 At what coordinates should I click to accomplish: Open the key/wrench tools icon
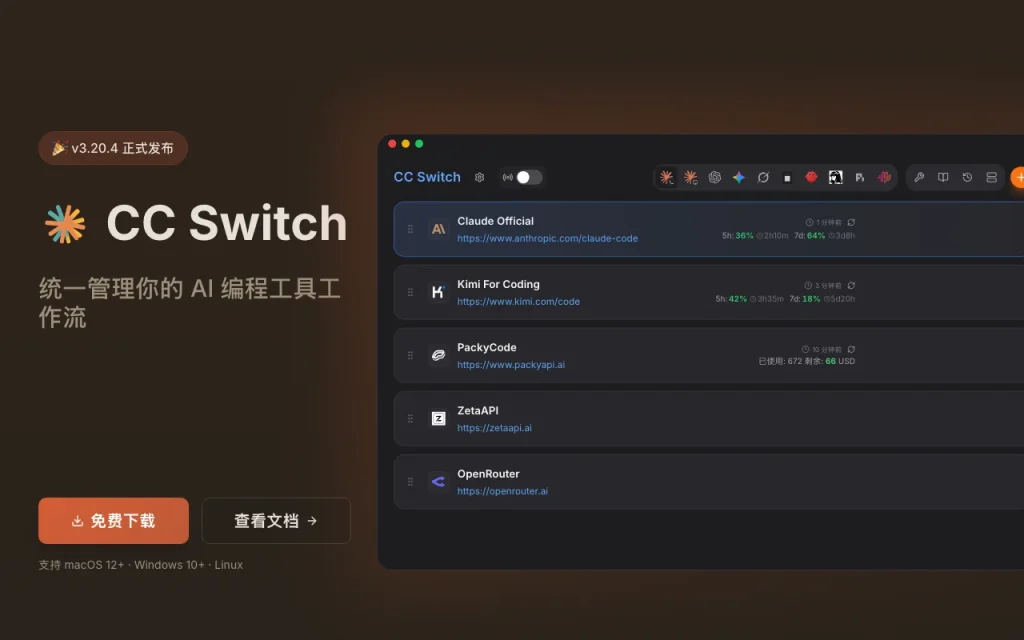pyautogui.click(x=919, y=177)
